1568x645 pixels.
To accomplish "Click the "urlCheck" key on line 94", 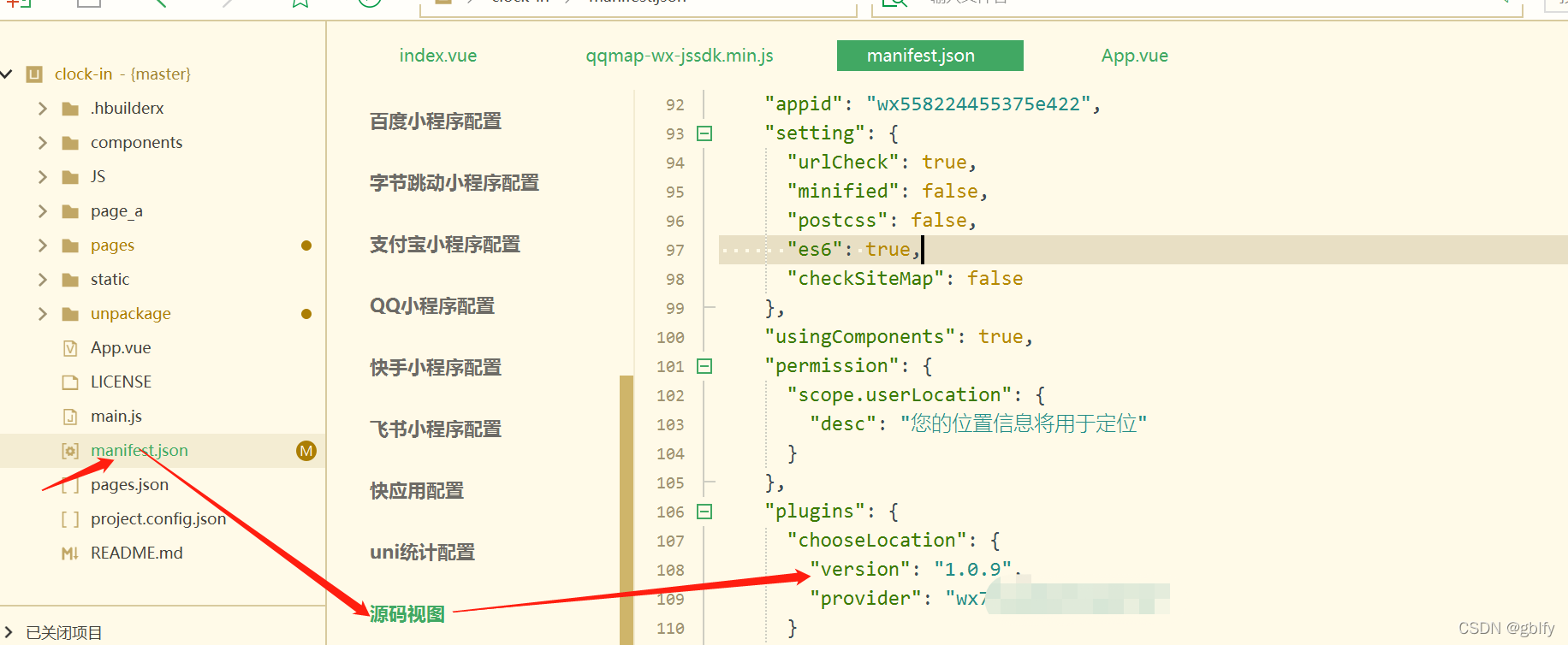I will pos(843,163).
